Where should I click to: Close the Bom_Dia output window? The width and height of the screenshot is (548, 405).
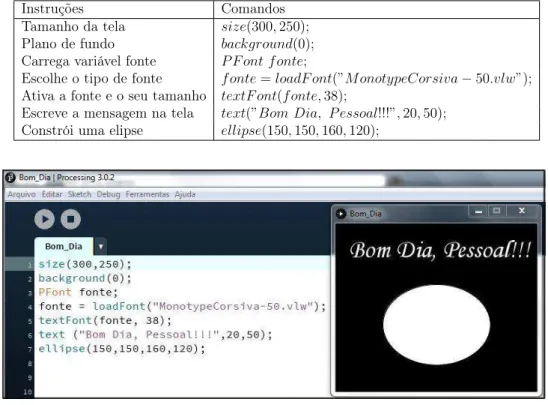pos(522,211)
